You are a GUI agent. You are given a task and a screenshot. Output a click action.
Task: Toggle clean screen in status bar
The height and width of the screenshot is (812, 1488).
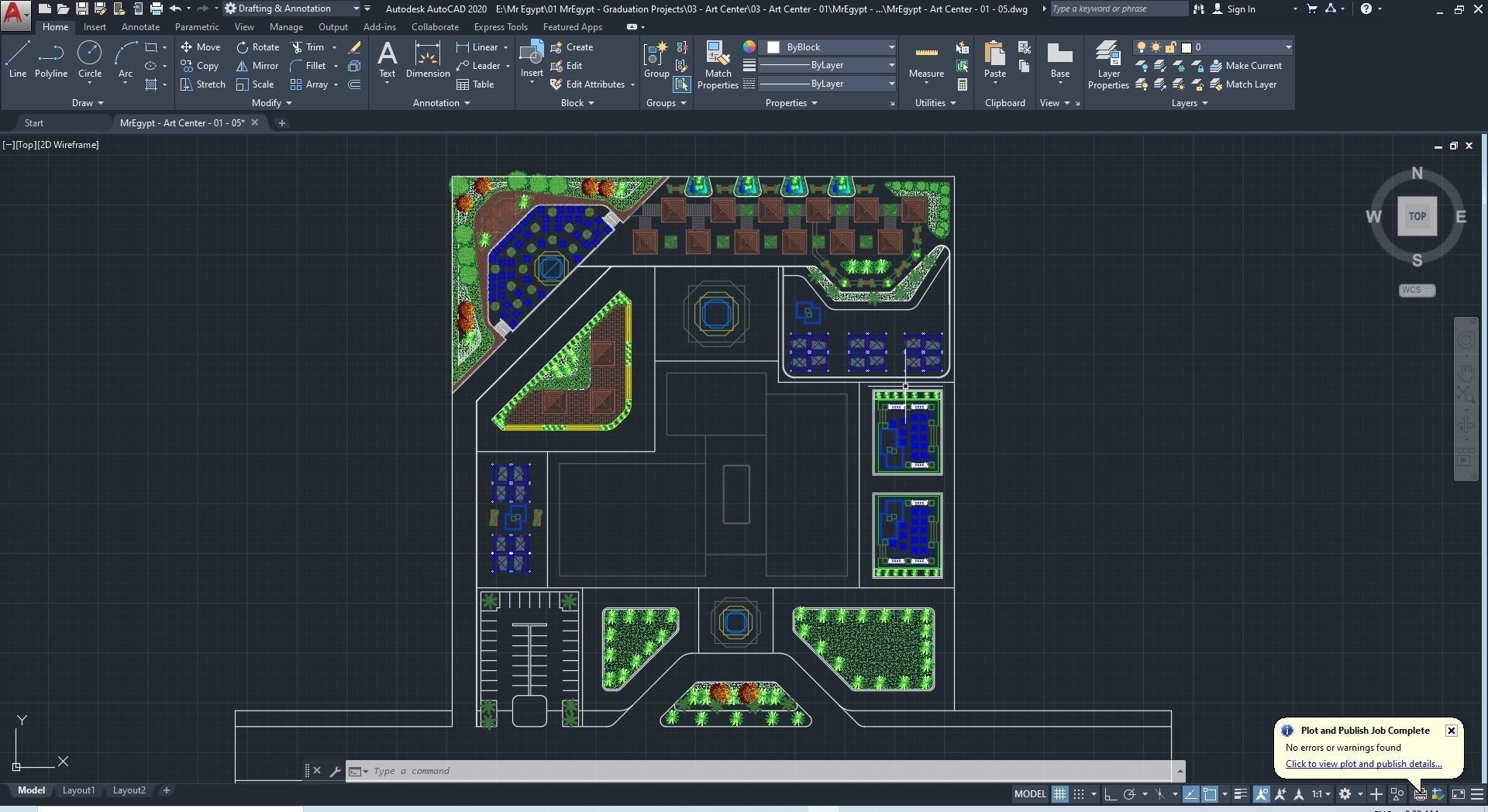pos(1458,794)
